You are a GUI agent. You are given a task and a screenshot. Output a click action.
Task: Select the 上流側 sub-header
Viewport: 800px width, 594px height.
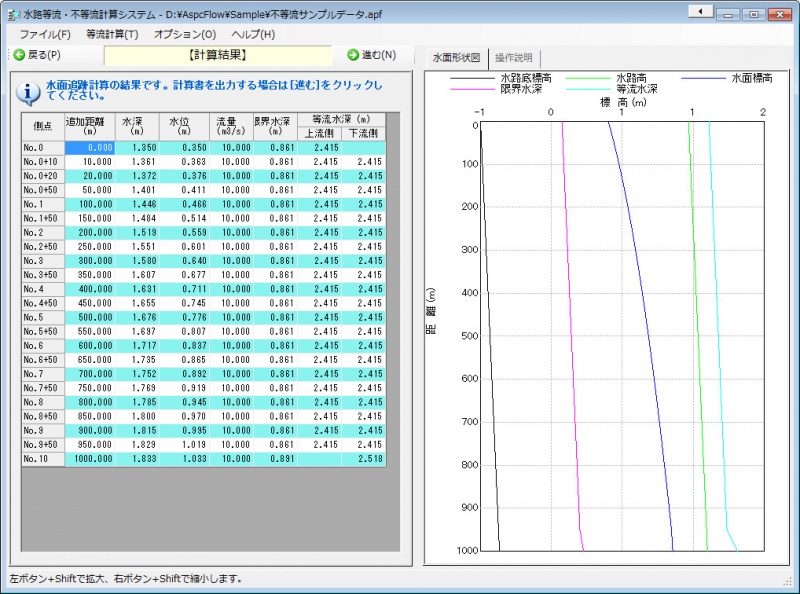319,134
